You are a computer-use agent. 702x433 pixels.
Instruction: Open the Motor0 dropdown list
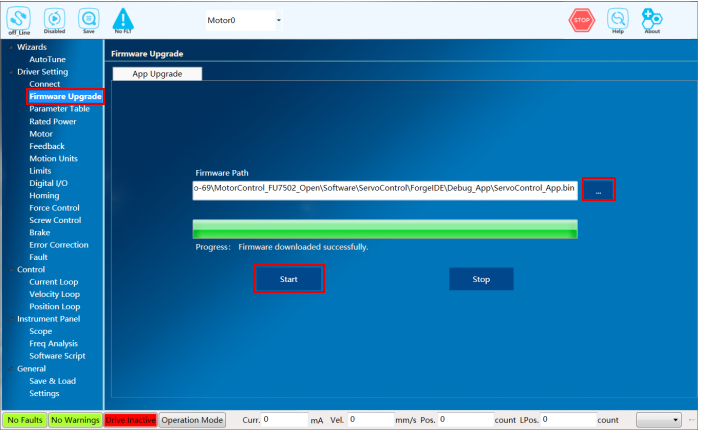[278, 20]
